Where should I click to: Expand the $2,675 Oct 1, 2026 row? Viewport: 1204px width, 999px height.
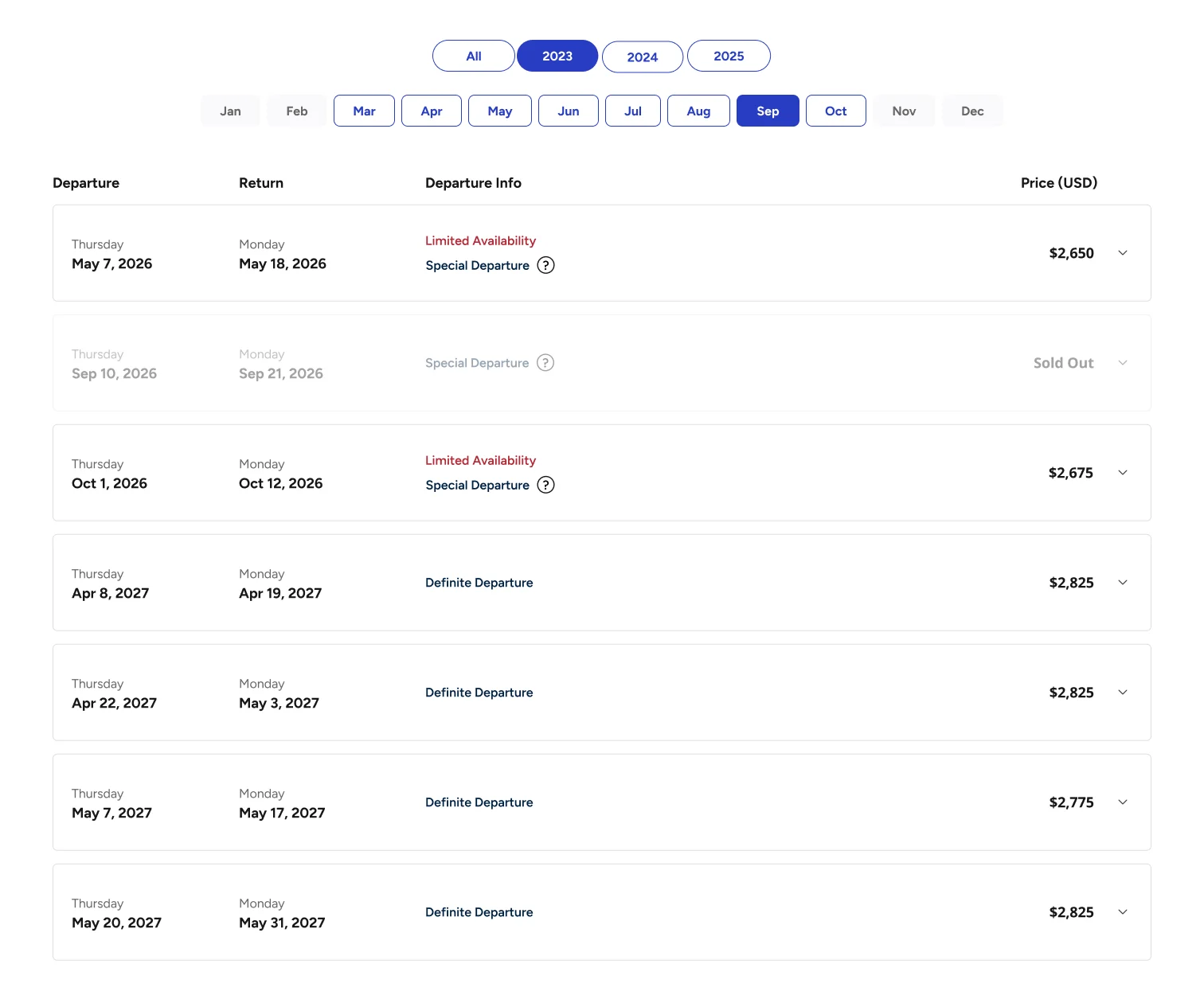pyautogui.click(x=1123, y=473)
